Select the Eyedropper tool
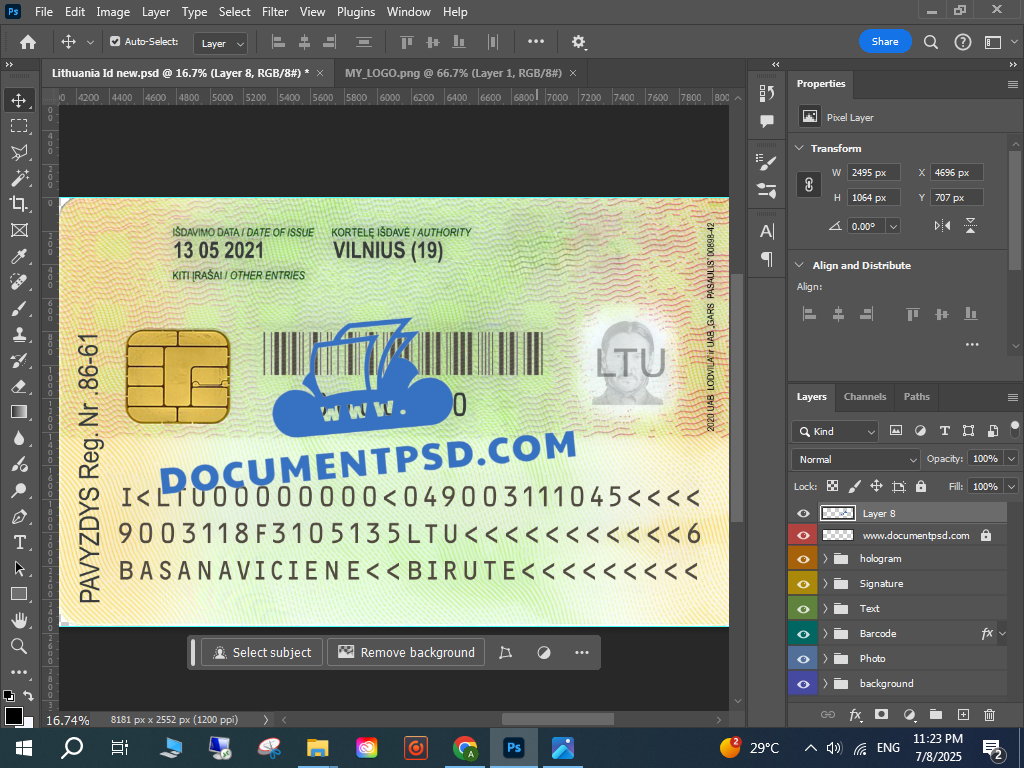Screen dimensions: 1024x768 click(x=19, y=256)
